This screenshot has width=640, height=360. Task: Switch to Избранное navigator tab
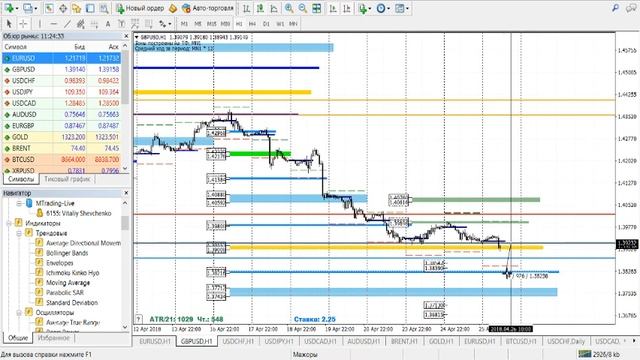[53, 338]
